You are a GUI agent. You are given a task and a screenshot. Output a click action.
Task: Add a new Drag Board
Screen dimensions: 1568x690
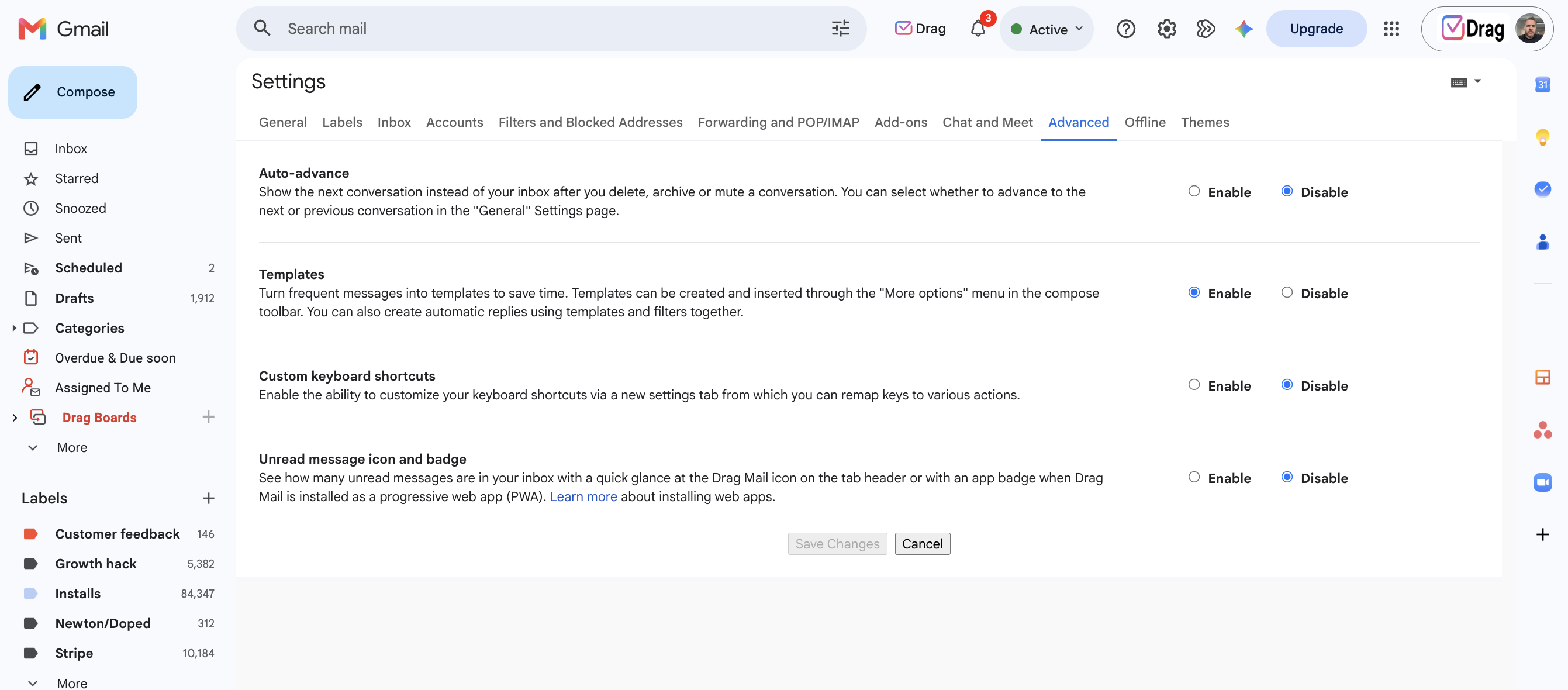(208, 416)
